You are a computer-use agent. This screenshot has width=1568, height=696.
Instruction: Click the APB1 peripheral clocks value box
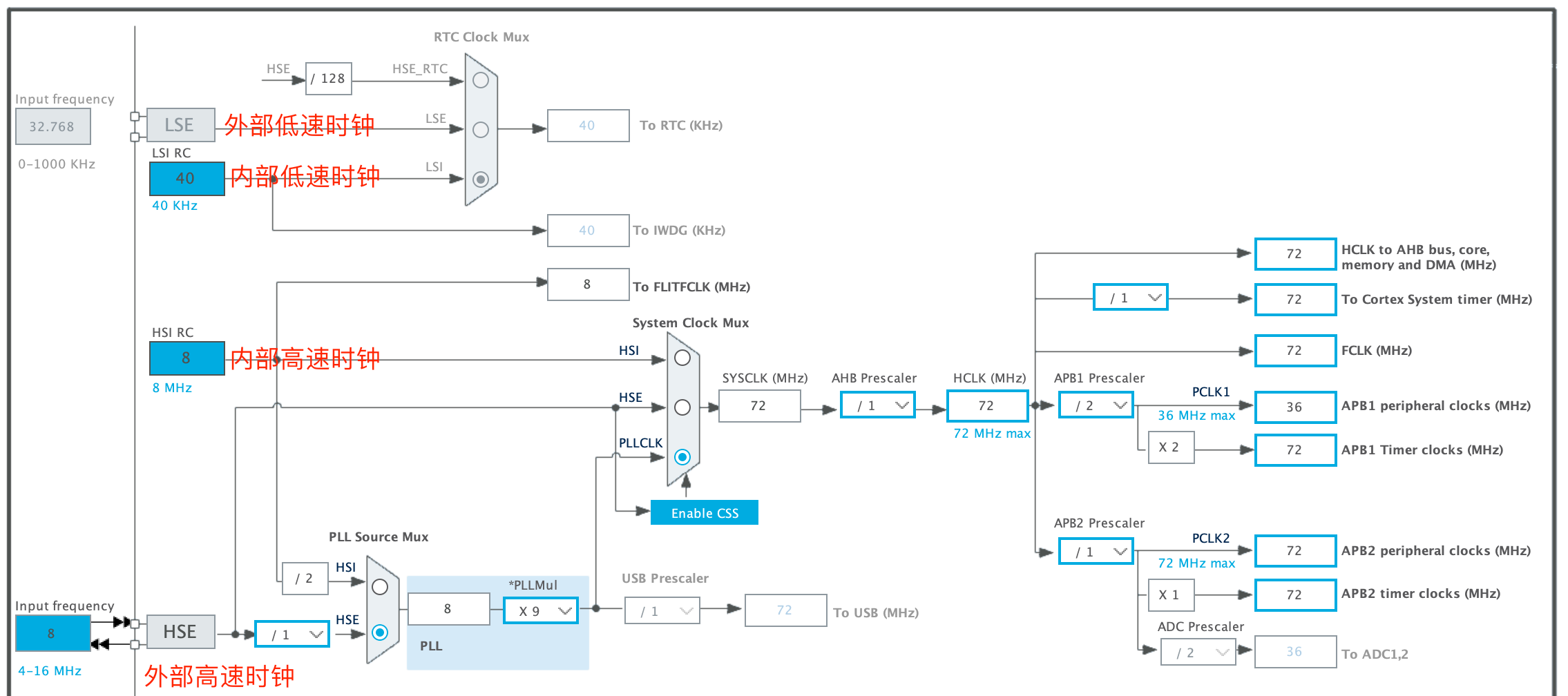click(1296, 407)
